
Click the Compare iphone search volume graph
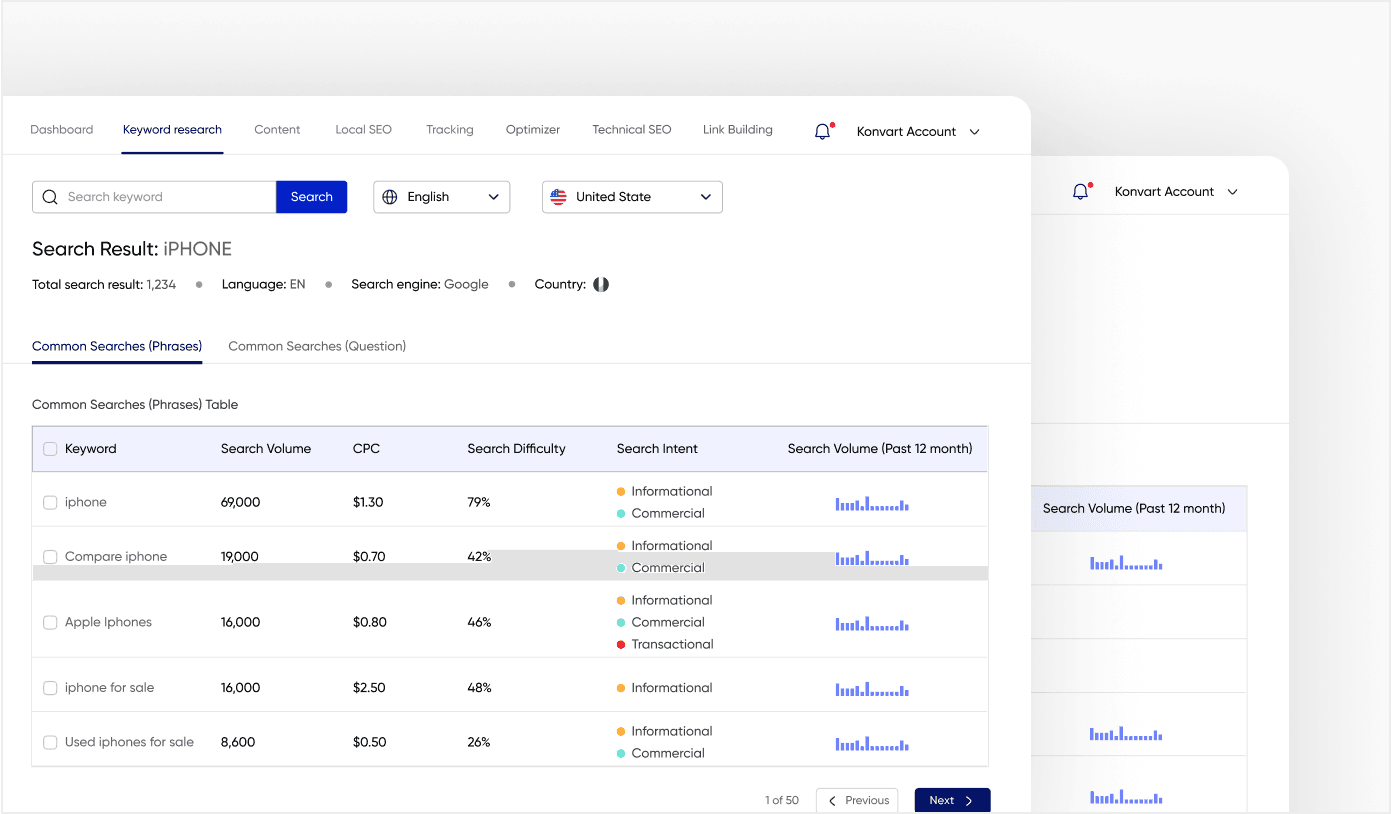[x=871, y=559]
